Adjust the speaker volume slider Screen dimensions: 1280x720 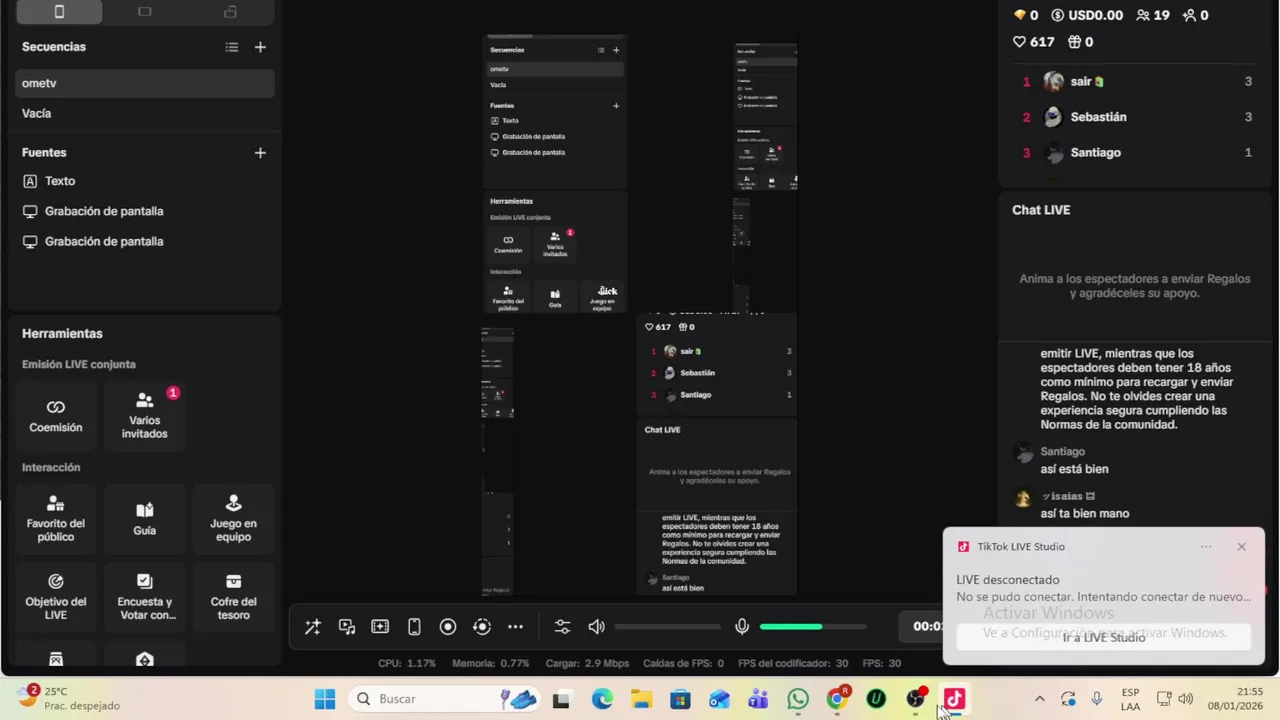tap(667, 627)
